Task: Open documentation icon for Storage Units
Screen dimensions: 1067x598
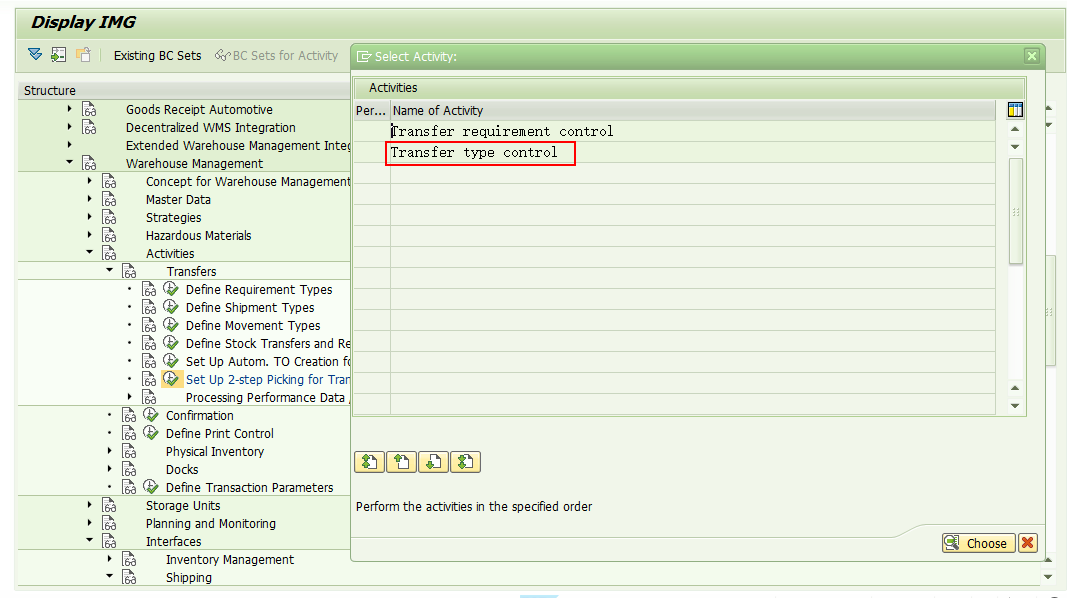Action: pyautogui.click(x=110, y=505)
